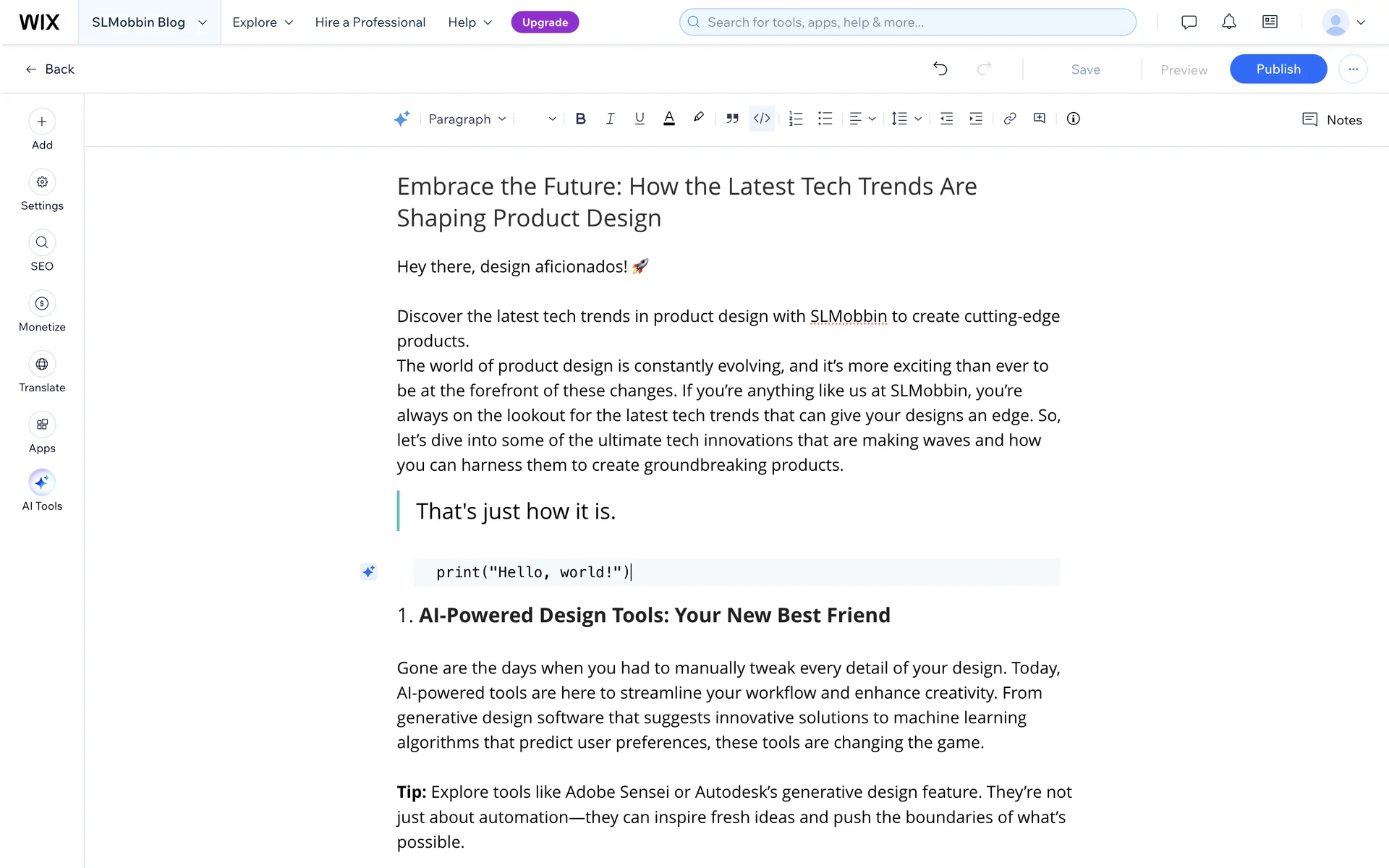Click the undo arrow icon
The image size is (1389, 868).
[940, 69]
